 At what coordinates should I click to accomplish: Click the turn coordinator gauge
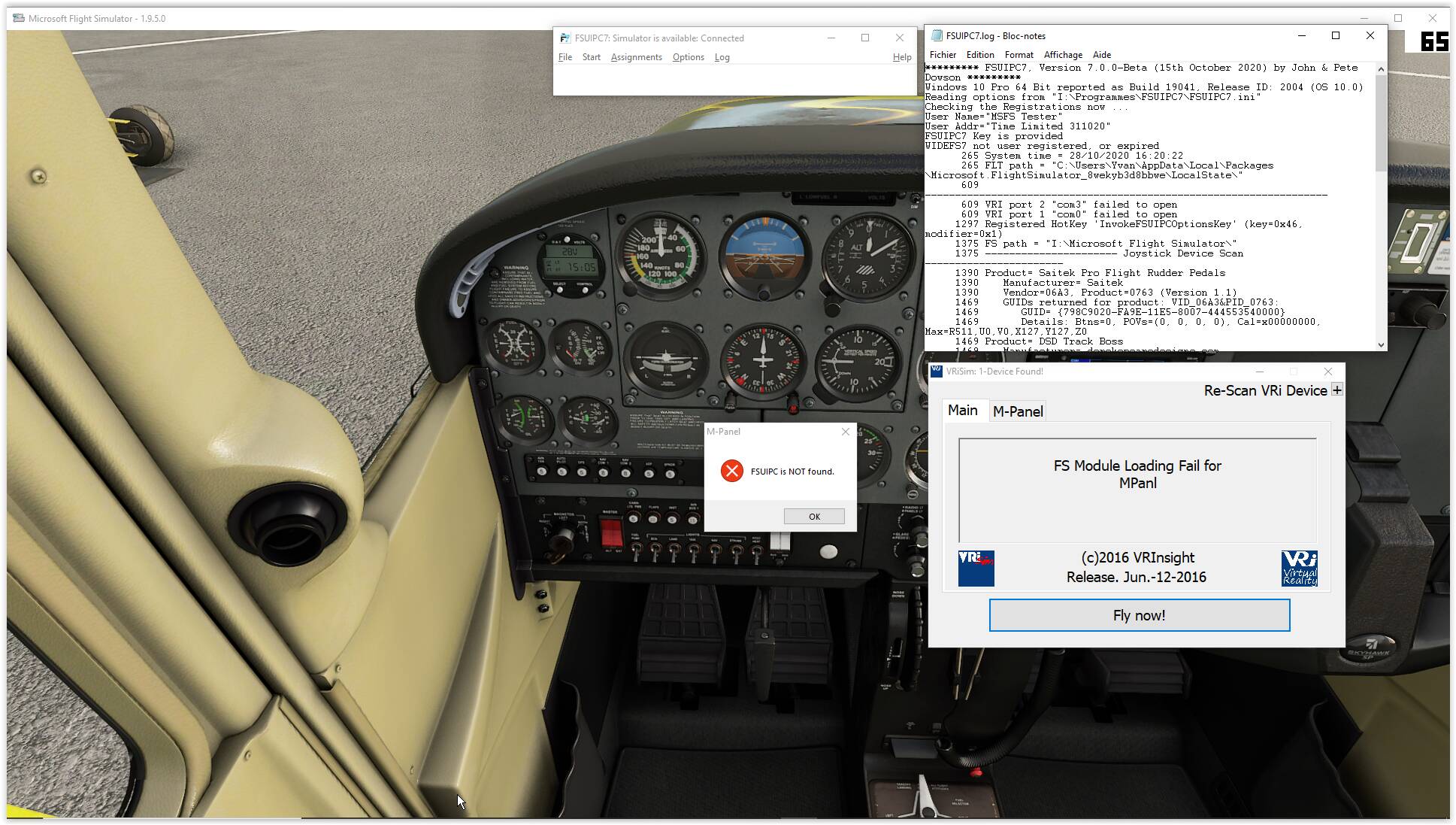point(665,359)
